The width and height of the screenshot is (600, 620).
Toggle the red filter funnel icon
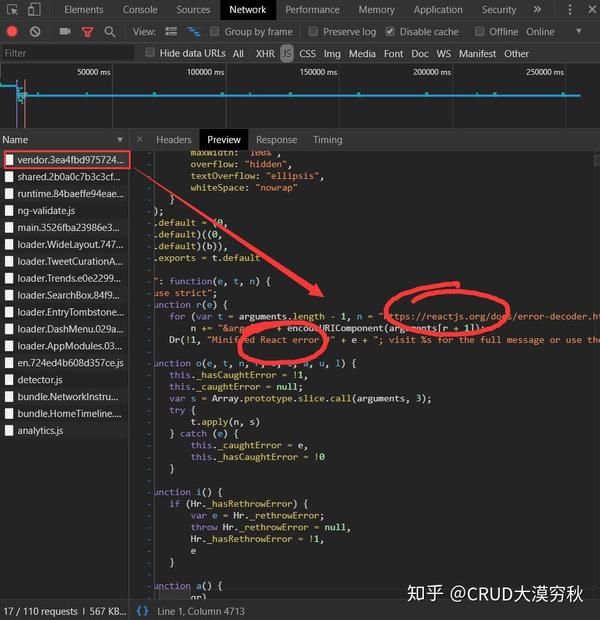pyautogui.click(x=87, y=32)
